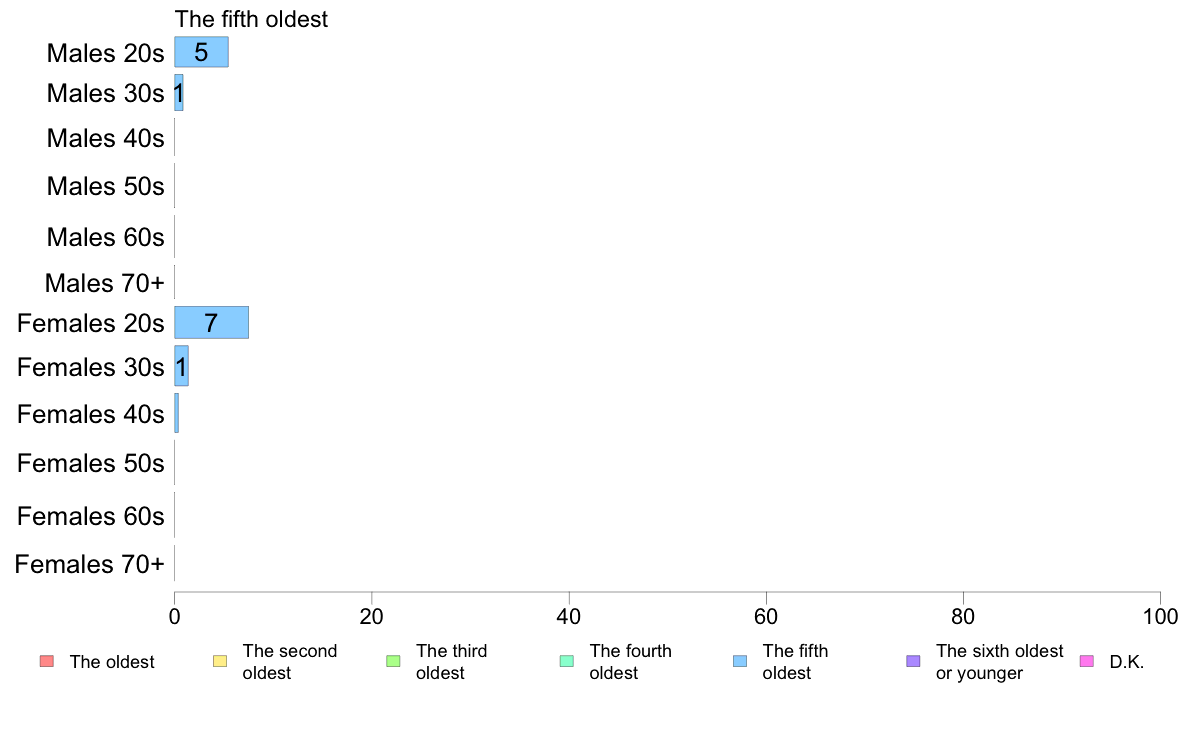
Task: Click the teal 'The fourth oldest' legend swatch
Action: [567, 661]
